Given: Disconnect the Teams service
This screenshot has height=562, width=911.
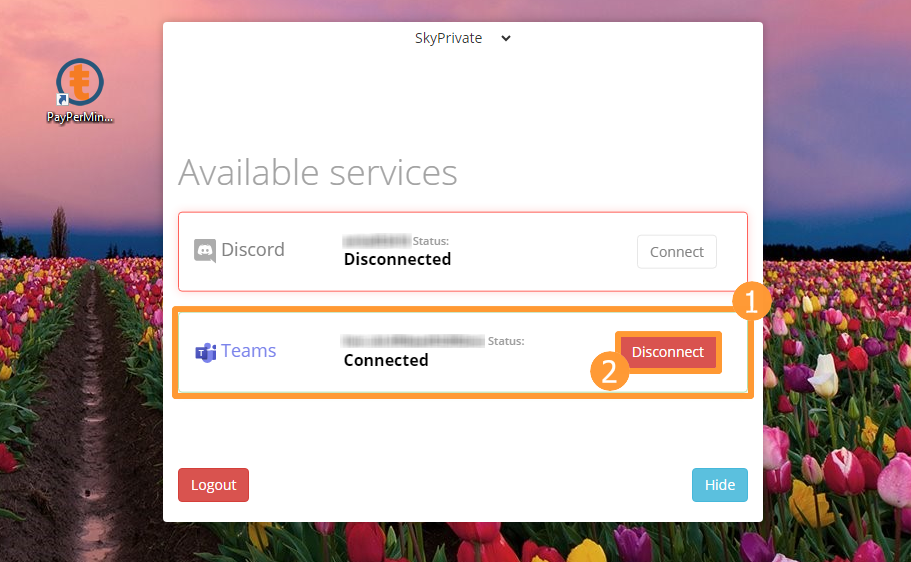Looking at the screenshot, I should [x=667, y=352].
